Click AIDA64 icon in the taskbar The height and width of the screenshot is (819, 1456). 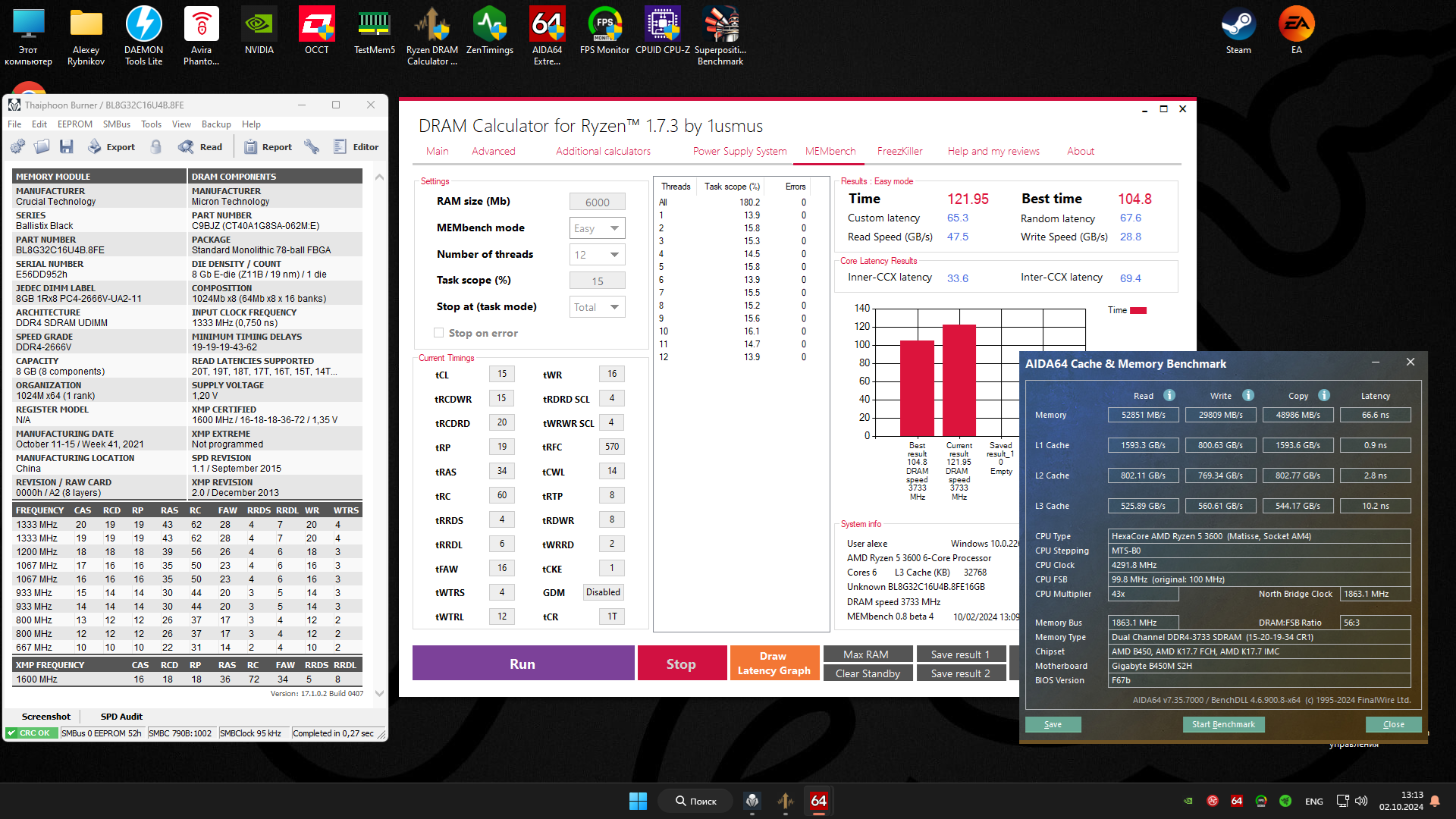pos(819,801)
